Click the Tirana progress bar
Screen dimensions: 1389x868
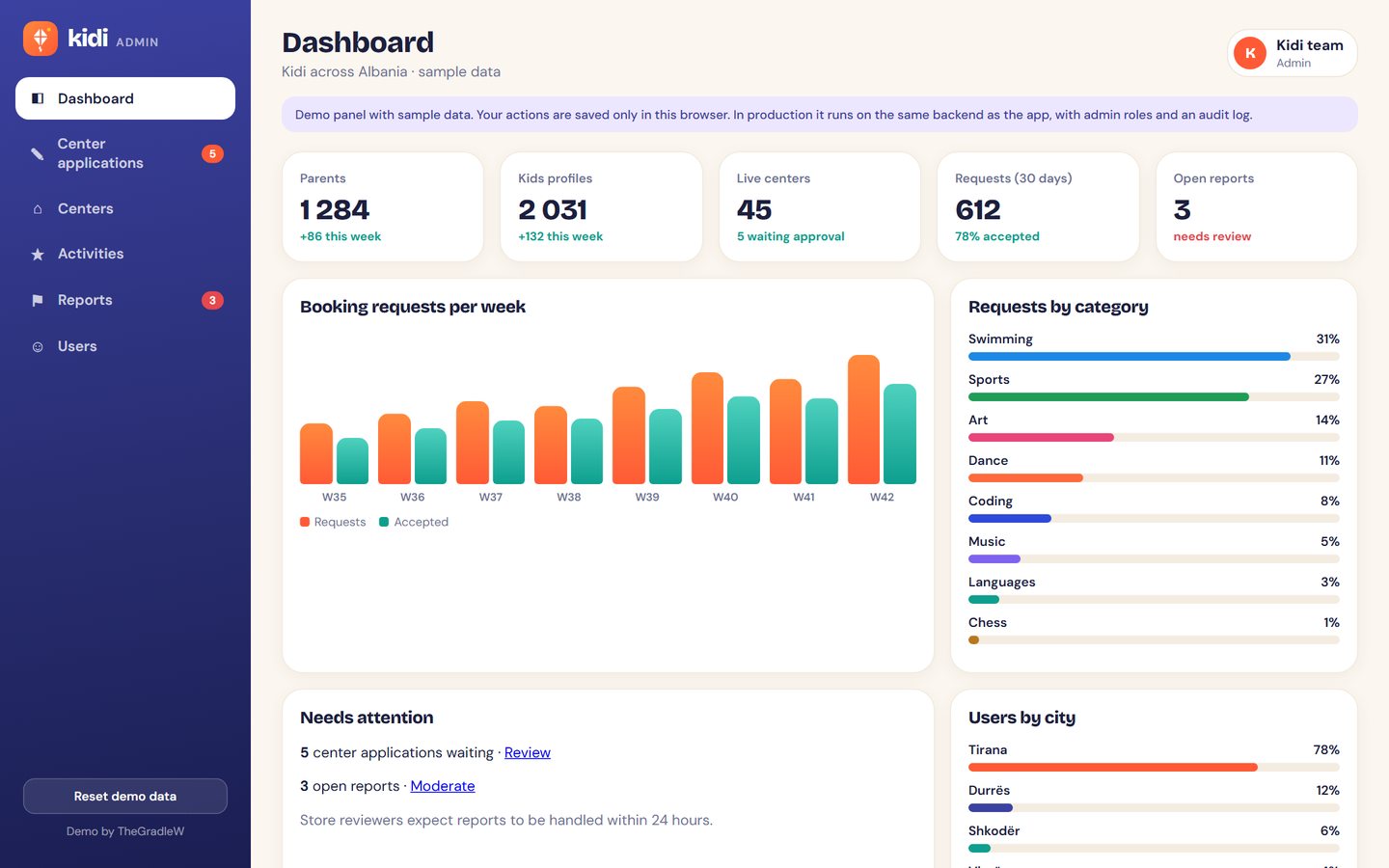pos(1154,768)
